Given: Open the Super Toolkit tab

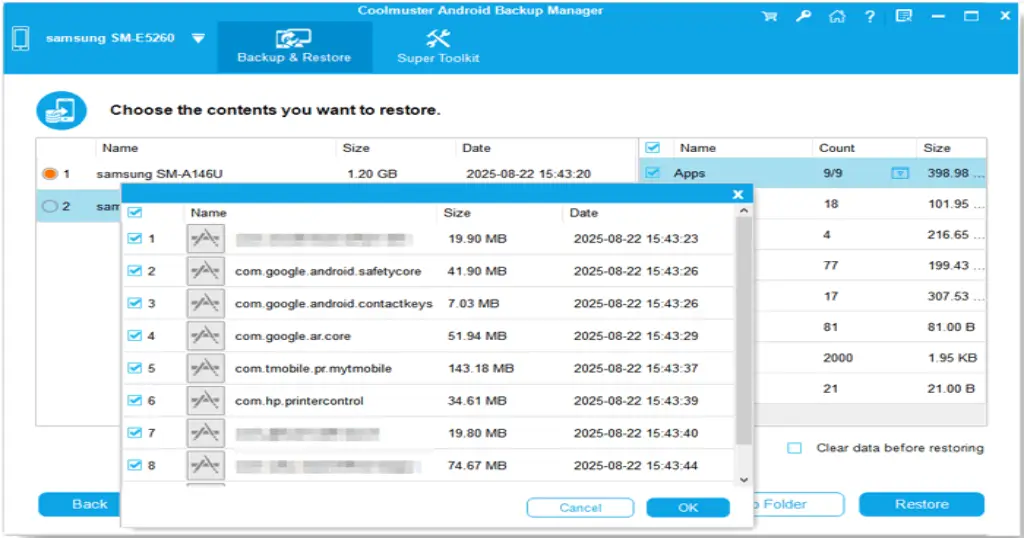Looking at the screenshot, I should pyautogui.click(x=438, y=47).
